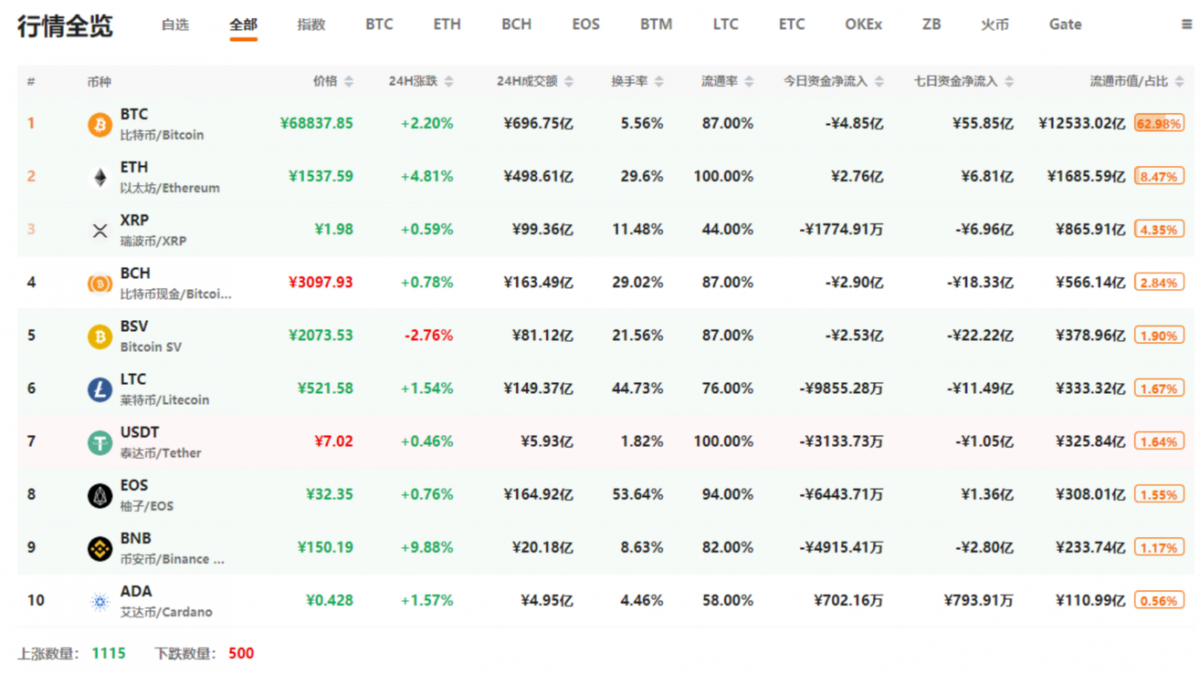The width and height of the screenshot is (1200, 673).
Task: Click the Cardano ADA coin icon
Action: click(100, 601)
